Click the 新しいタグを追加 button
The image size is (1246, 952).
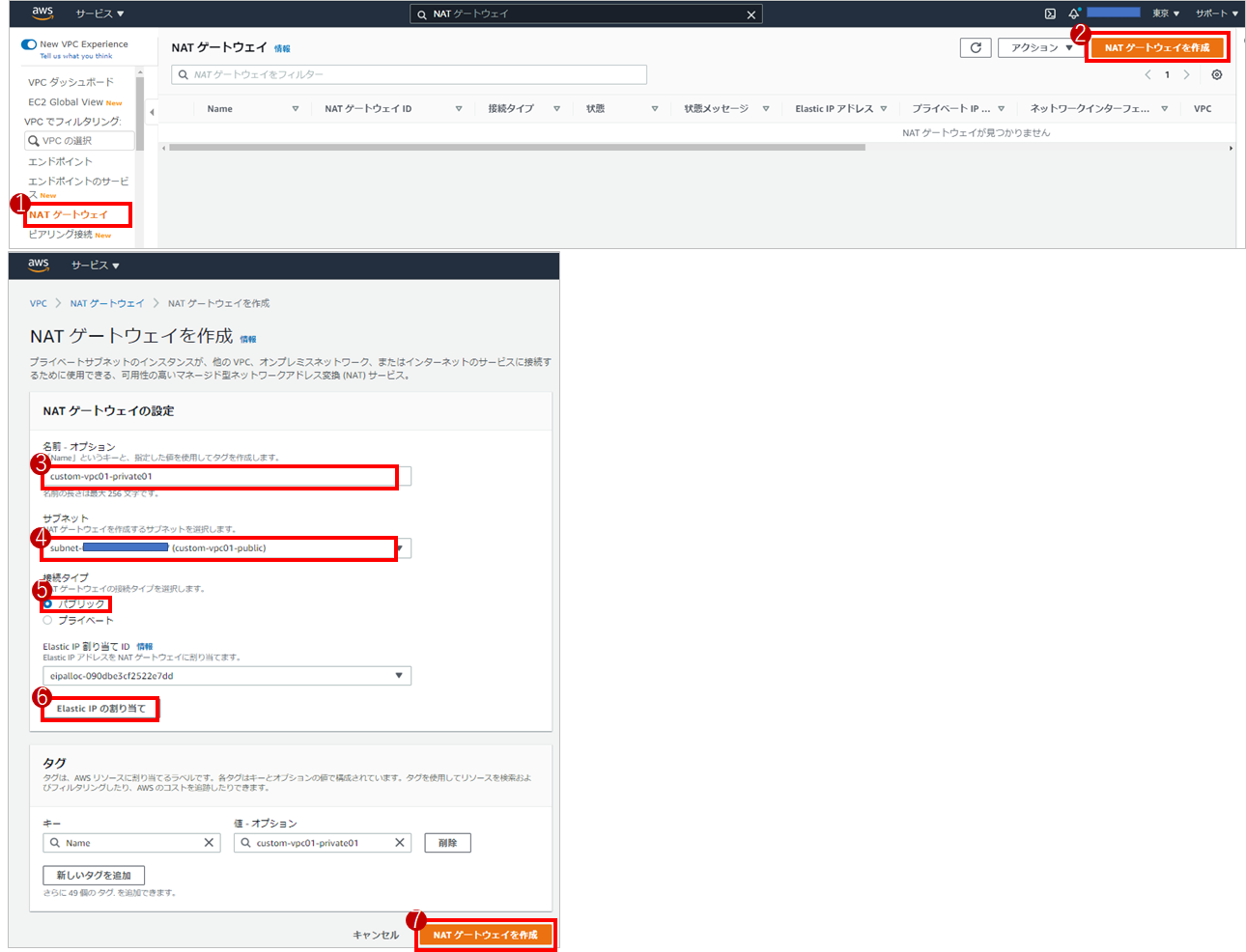coord(94,875)
